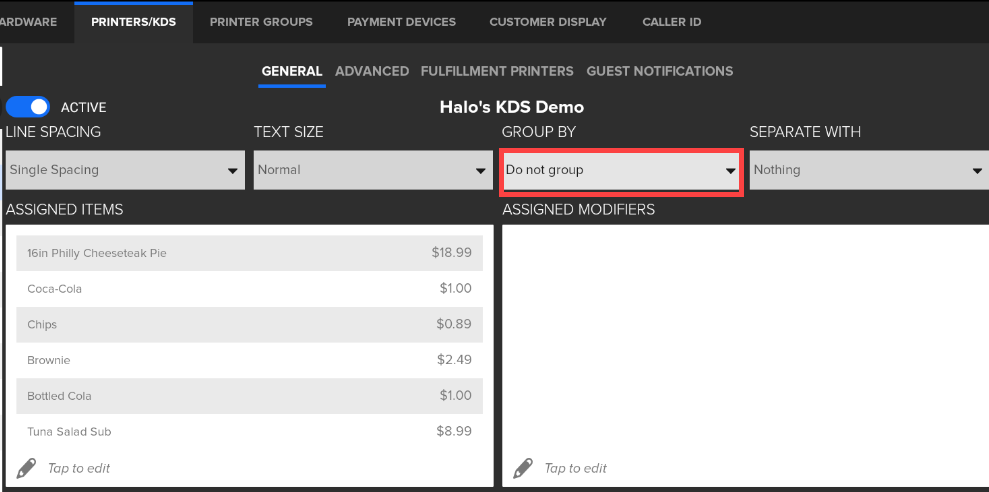989x492 pixels.
Task: Go to the Customer Display tab
Action: pos(547,22)
